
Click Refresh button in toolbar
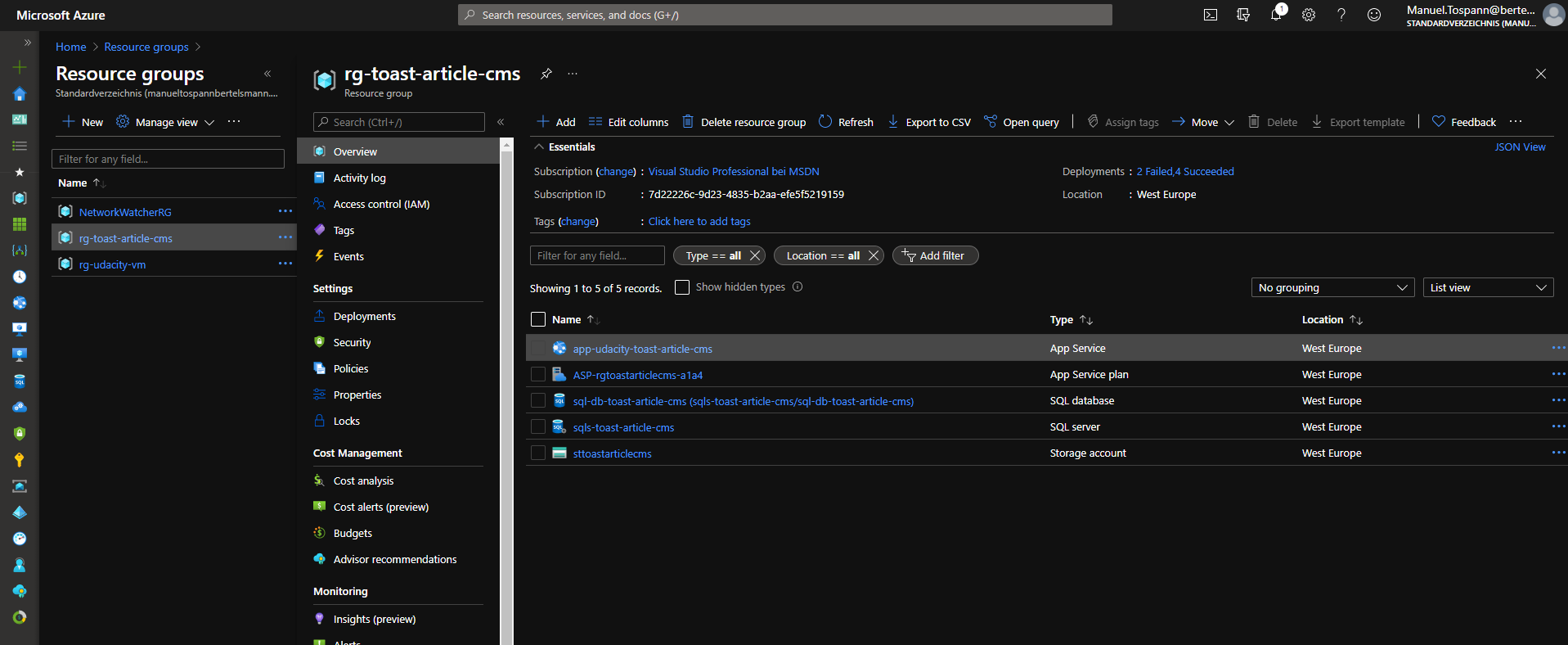tap(846, 122)
